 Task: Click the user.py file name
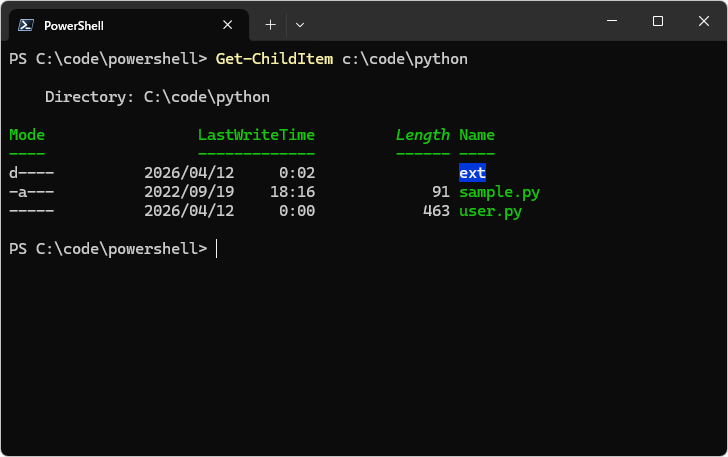[x=490, y=211]
